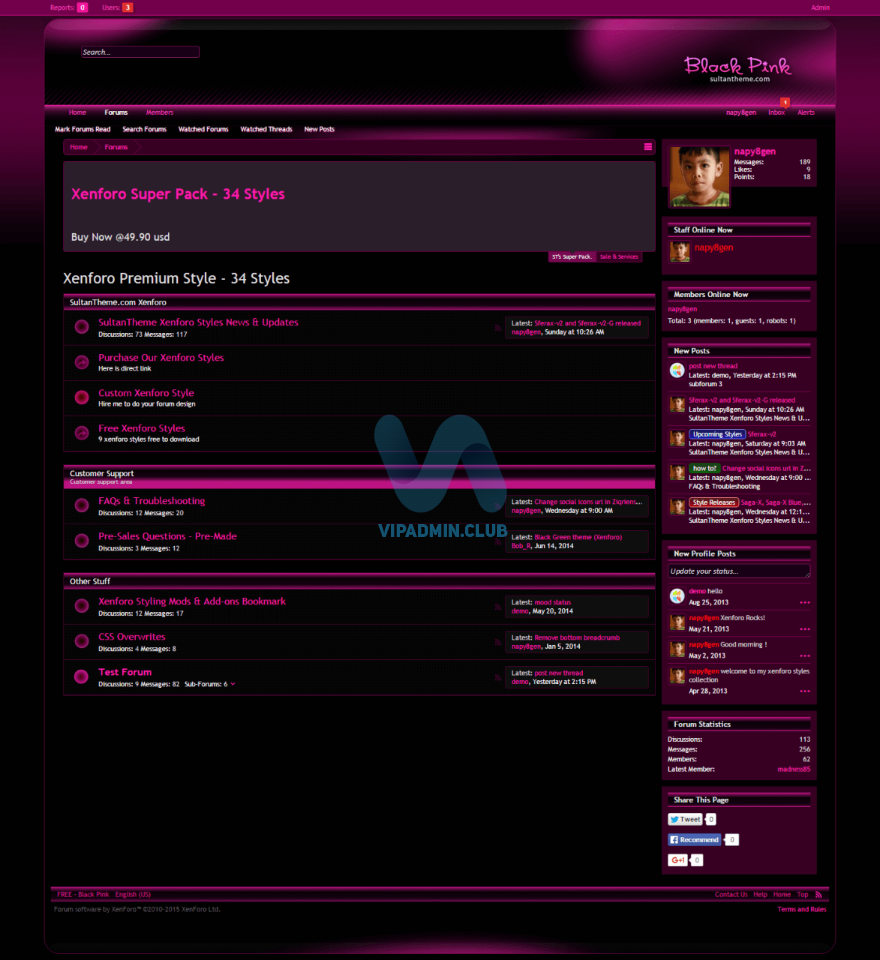Image resolution: width=880 pixels, height=960 pixels.
Task: Click the 'how to?' prefix label
Action: [704, 468]
